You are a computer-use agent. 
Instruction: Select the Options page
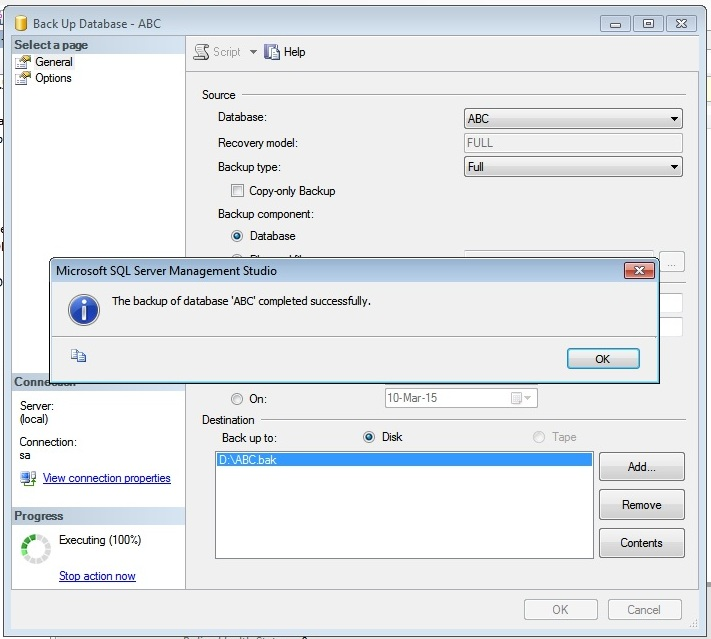[53, 78]
